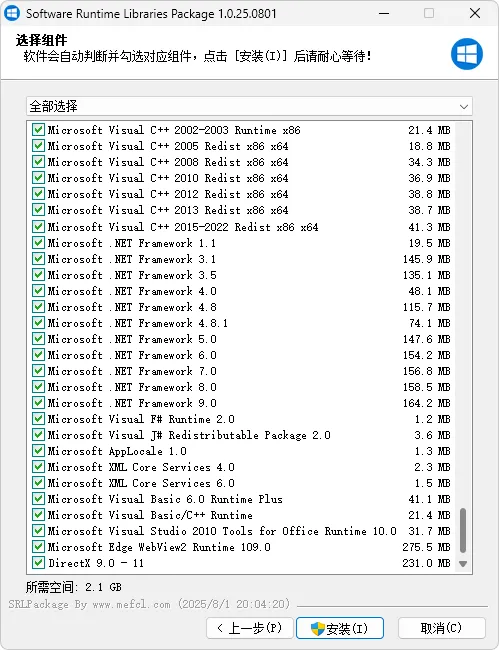Image resolution: width=499 pixels, height=650 pixels.
Task: Cancel setup with the 取消(C) button
Action: 441,628
